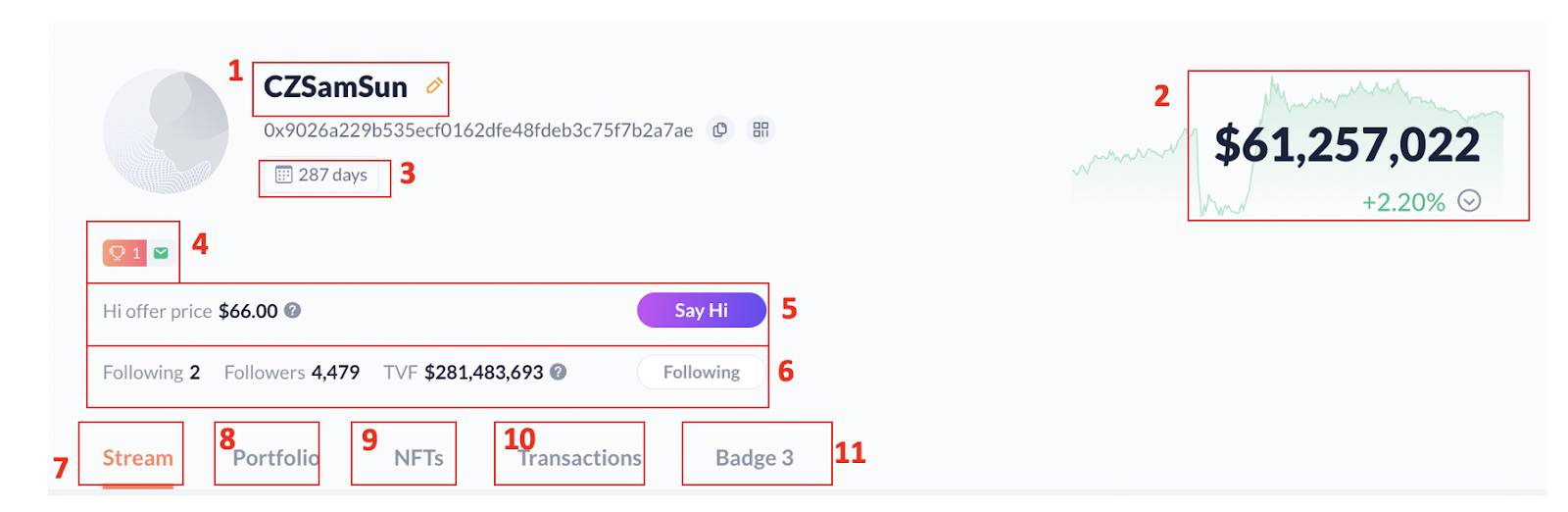
Task: Copy the wallet address with the copy icon
Action: [720, 129]
